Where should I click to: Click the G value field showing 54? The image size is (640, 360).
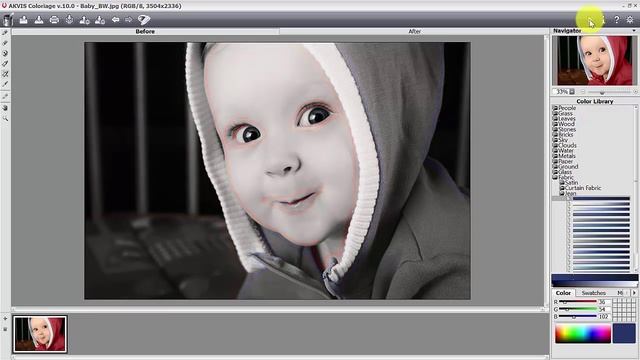pos(604,309)
